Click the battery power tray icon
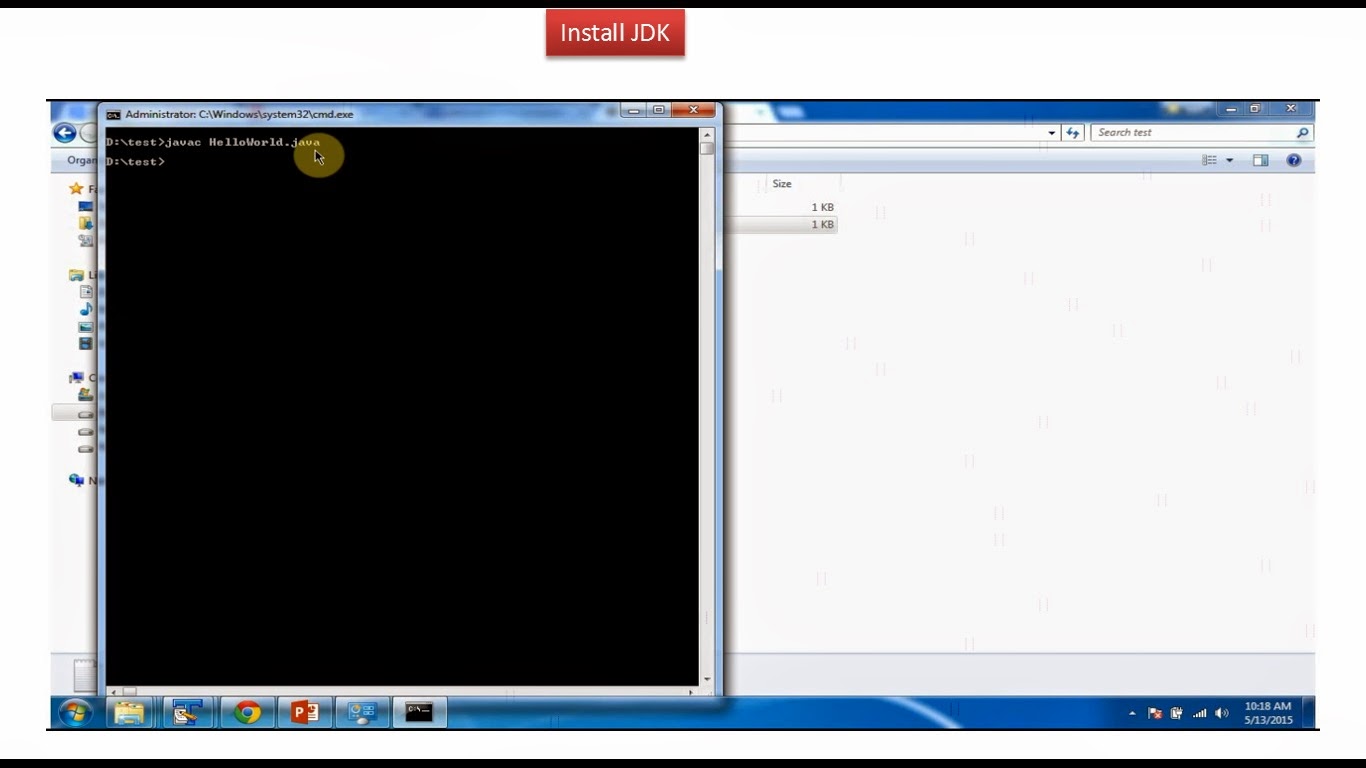The height and width of the screenshot is (768, 1366). coord(1177,714)
